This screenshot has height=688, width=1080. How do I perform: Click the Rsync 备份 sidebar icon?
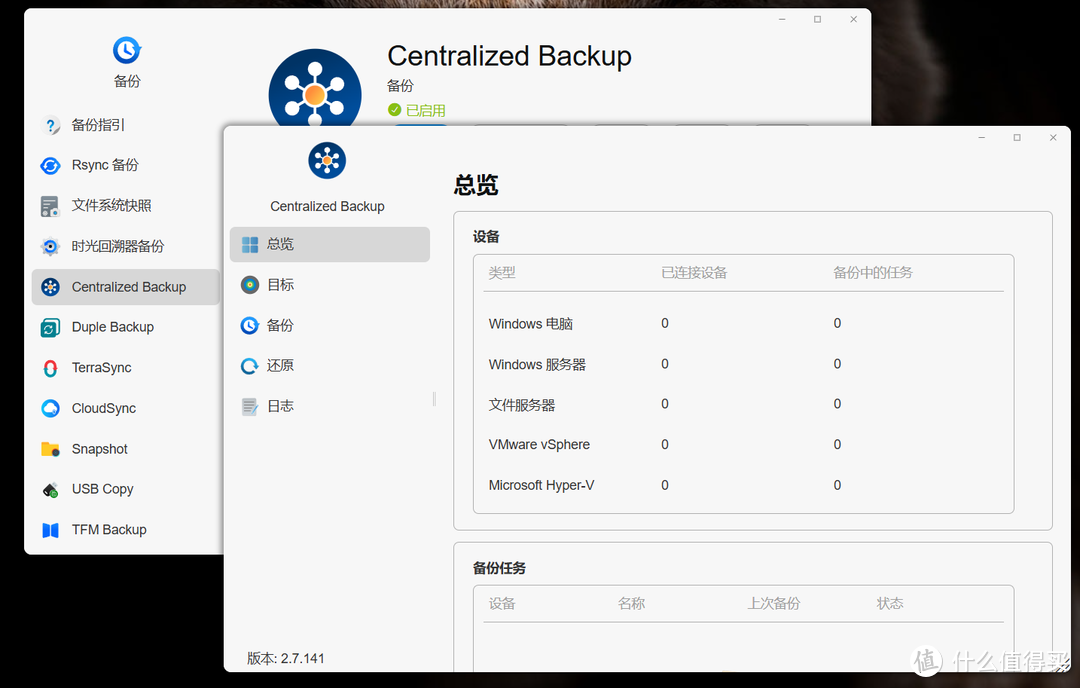50,166
